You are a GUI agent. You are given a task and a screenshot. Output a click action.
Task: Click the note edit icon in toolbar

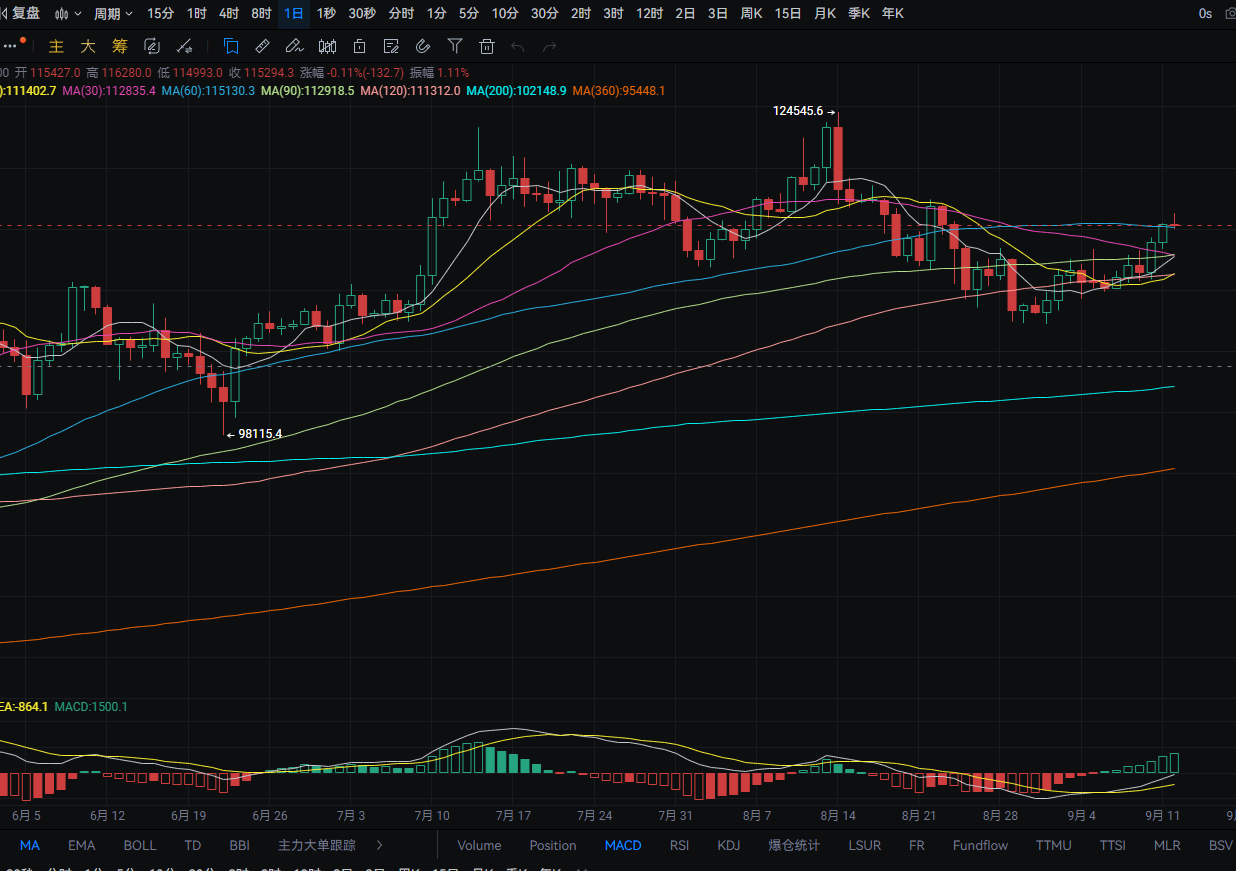click(x=391, y=46)
